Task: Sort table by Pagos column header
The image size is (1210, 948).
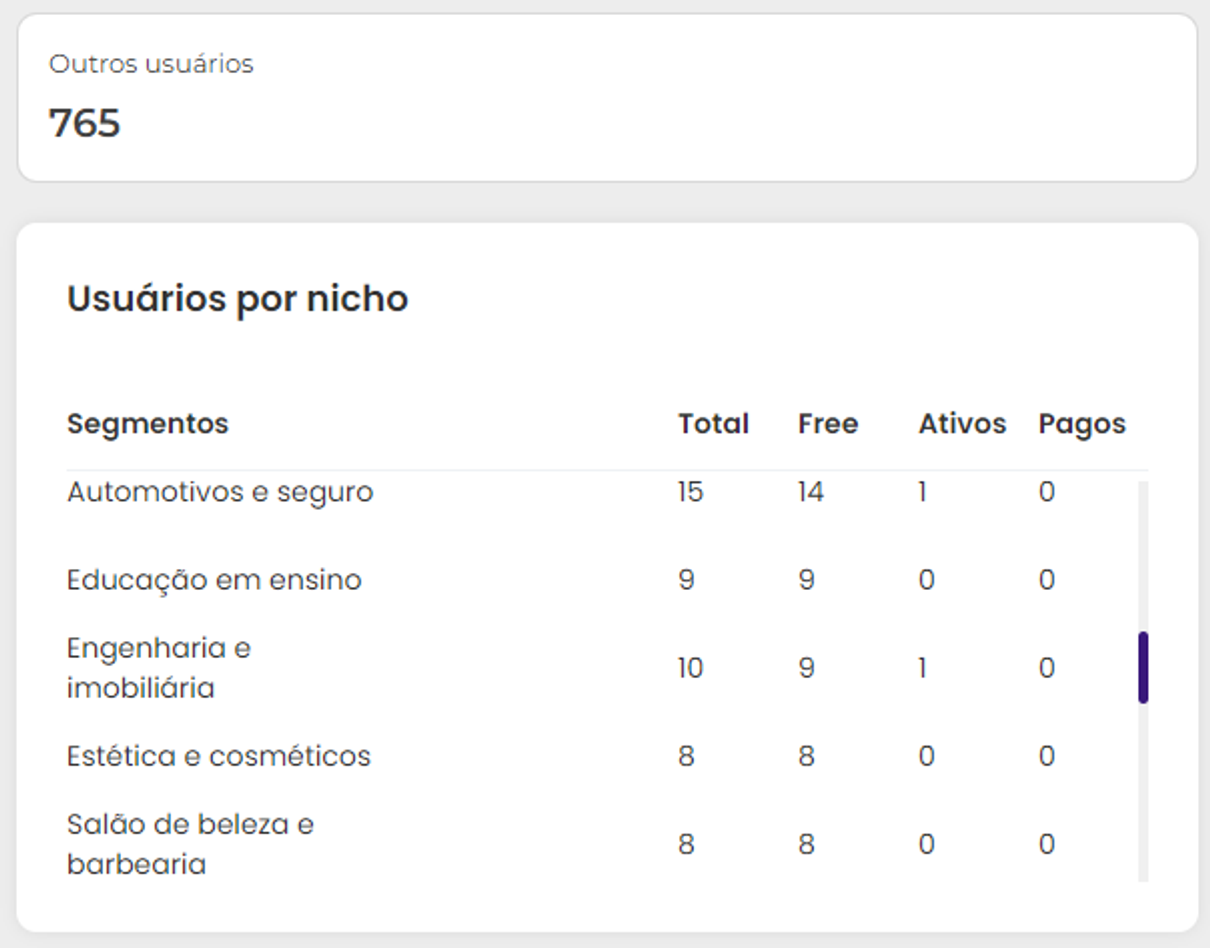Action: (x=1082, y=423)
